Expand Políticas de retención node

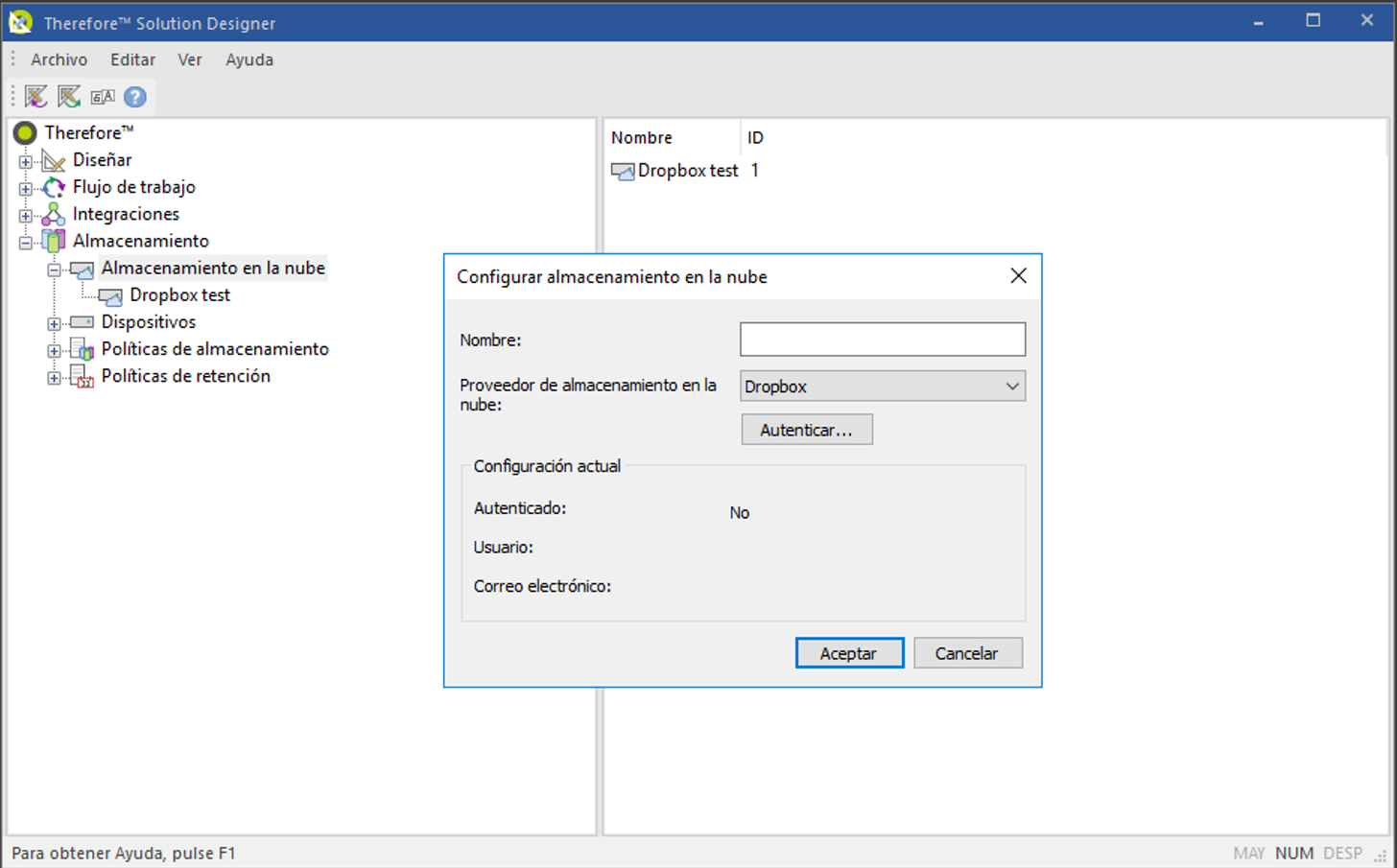55,377
